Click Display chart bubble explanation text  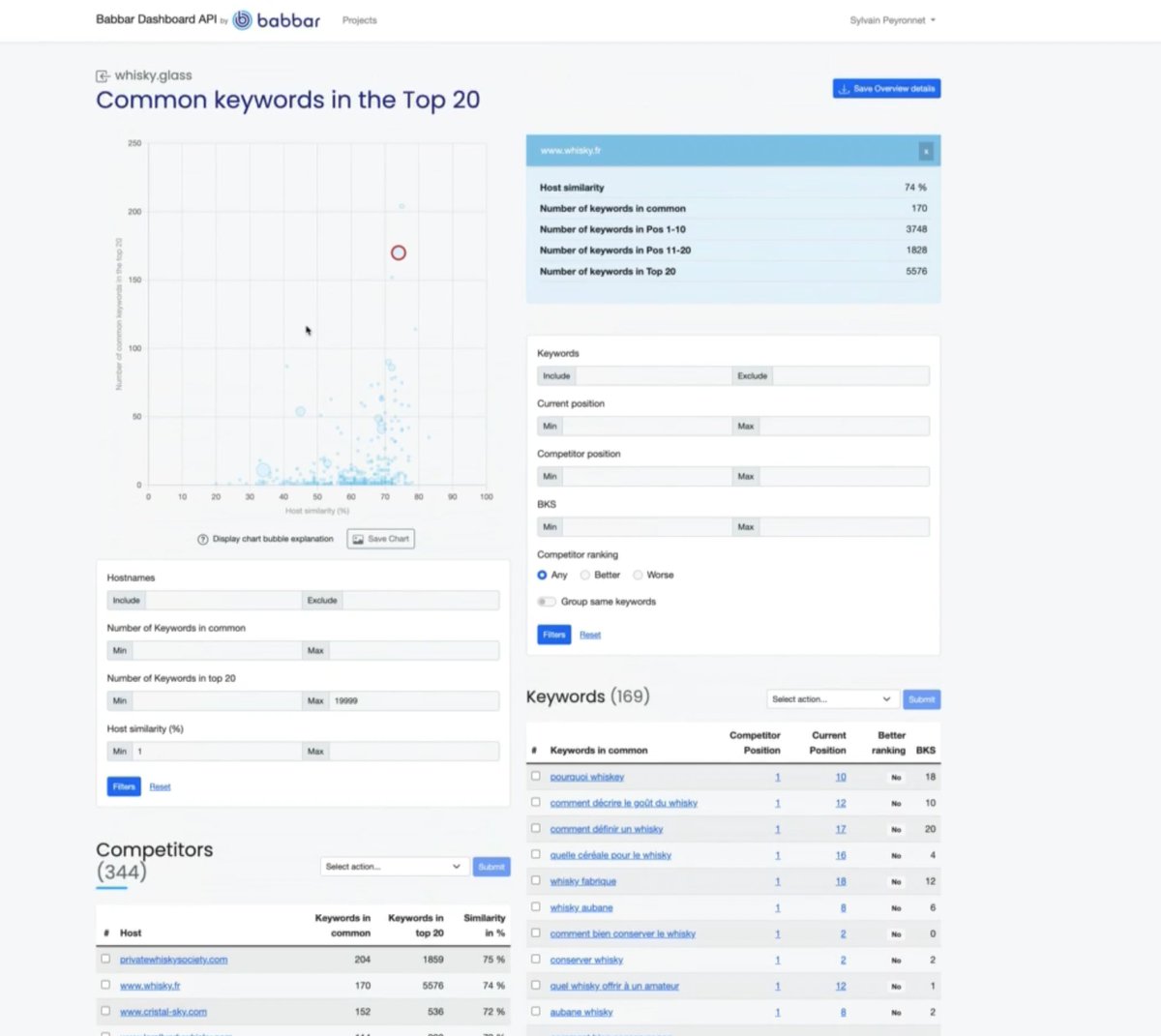(273, 539)
